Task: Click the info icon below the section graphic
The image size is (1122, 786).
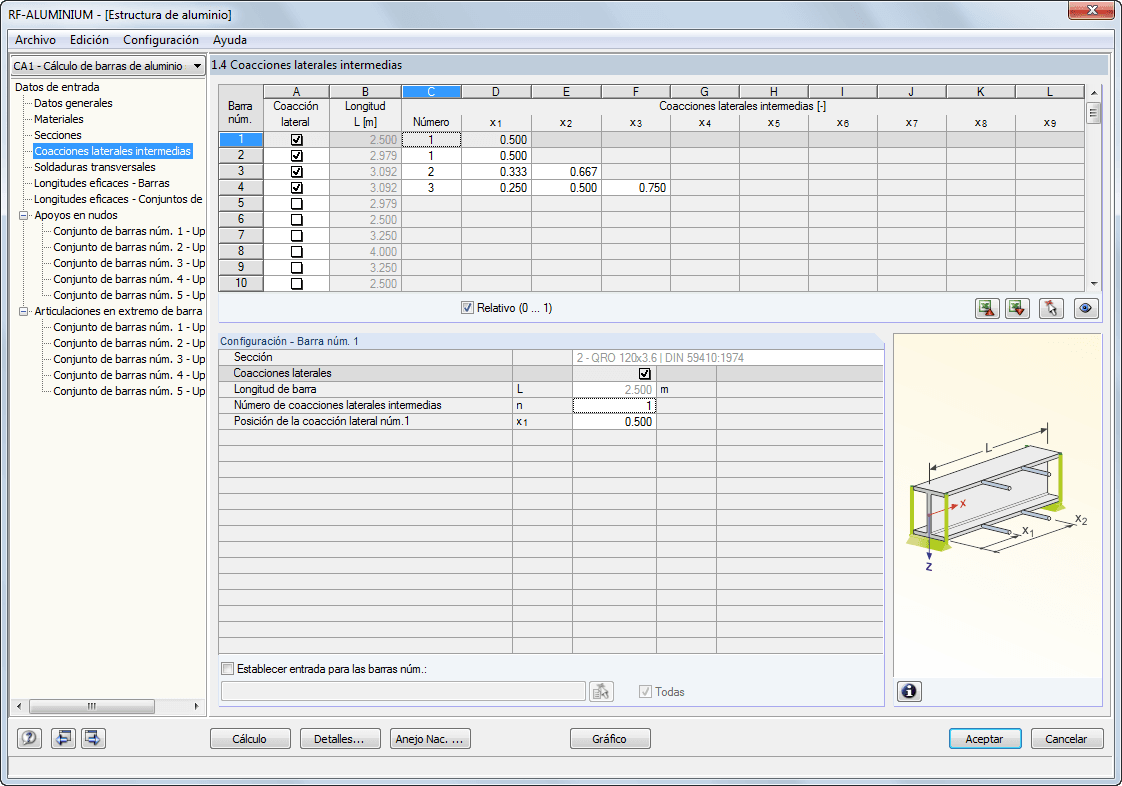Action: coord(909,692)
